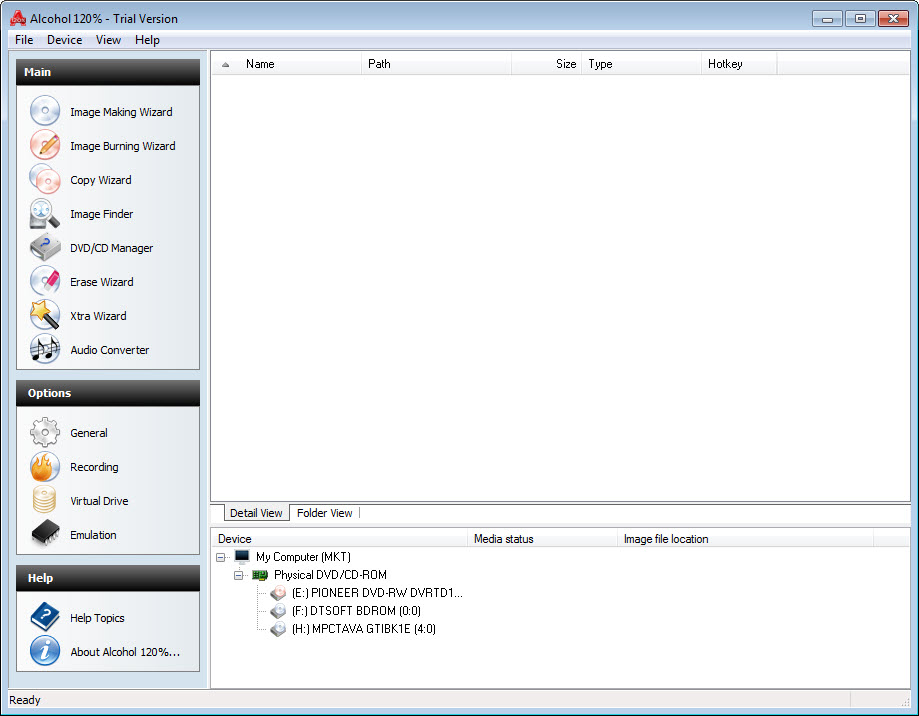
Task: Open Emulation options link
Action: click(x=93, y=535)
